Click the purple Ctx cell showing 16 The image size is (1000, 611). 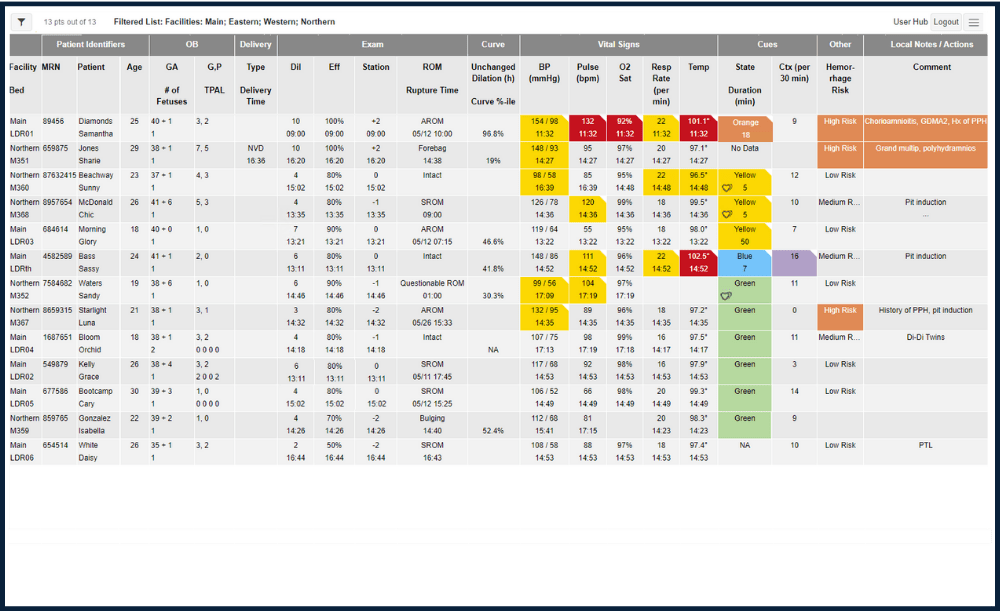point(794,262)
